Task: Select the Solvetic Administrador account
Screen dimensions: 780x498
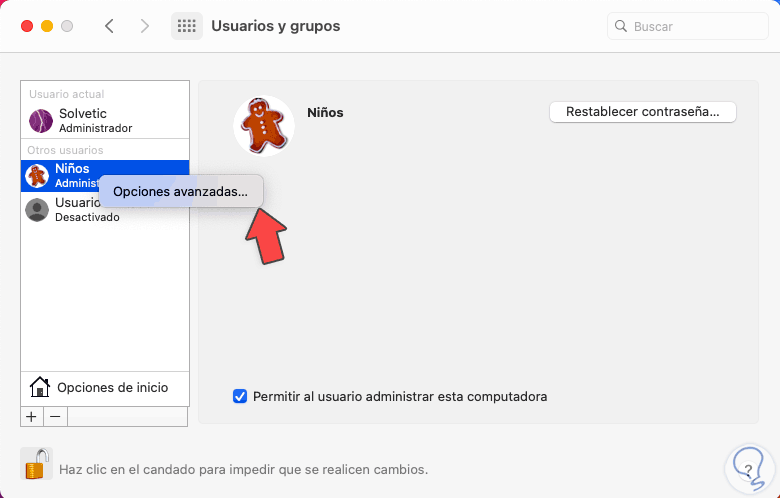Action: pyautogui.click(x=95, y=121)
